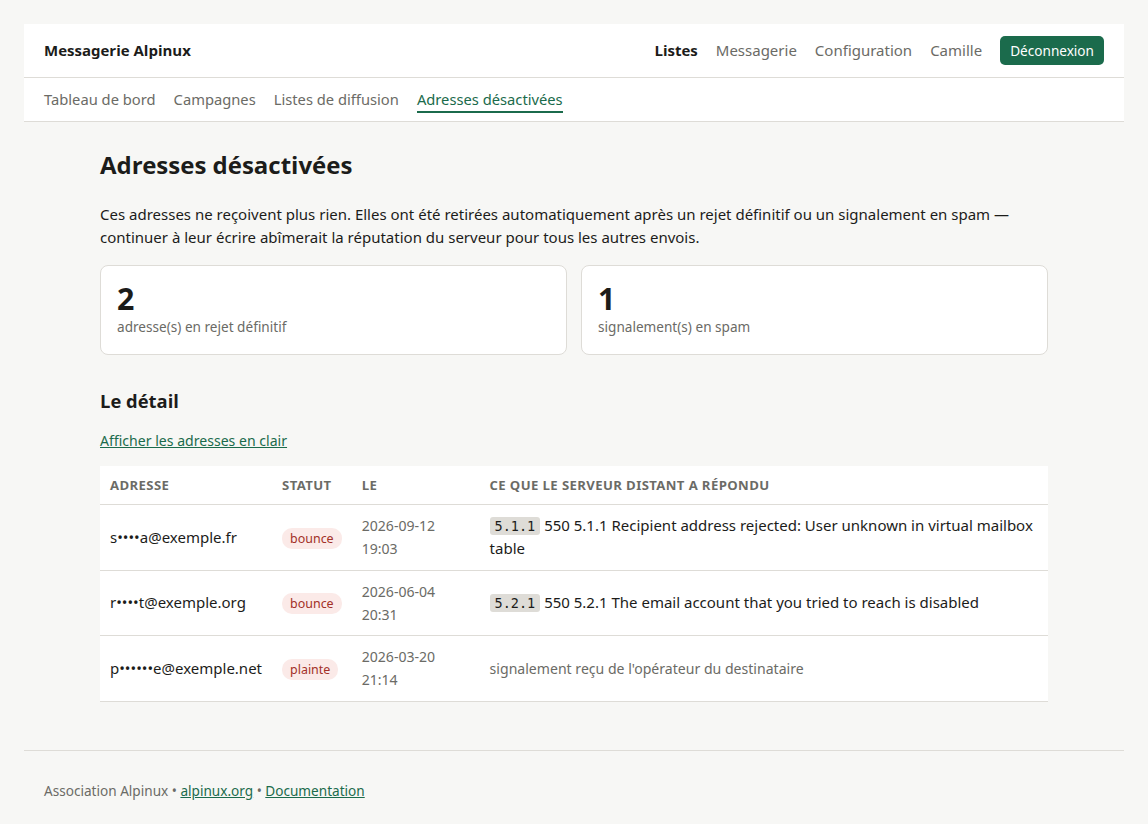Click the bounce badge for exemple.org
Image resolution: width=1148 pixels, height=824 pixels.
click(x=311, y=603)
